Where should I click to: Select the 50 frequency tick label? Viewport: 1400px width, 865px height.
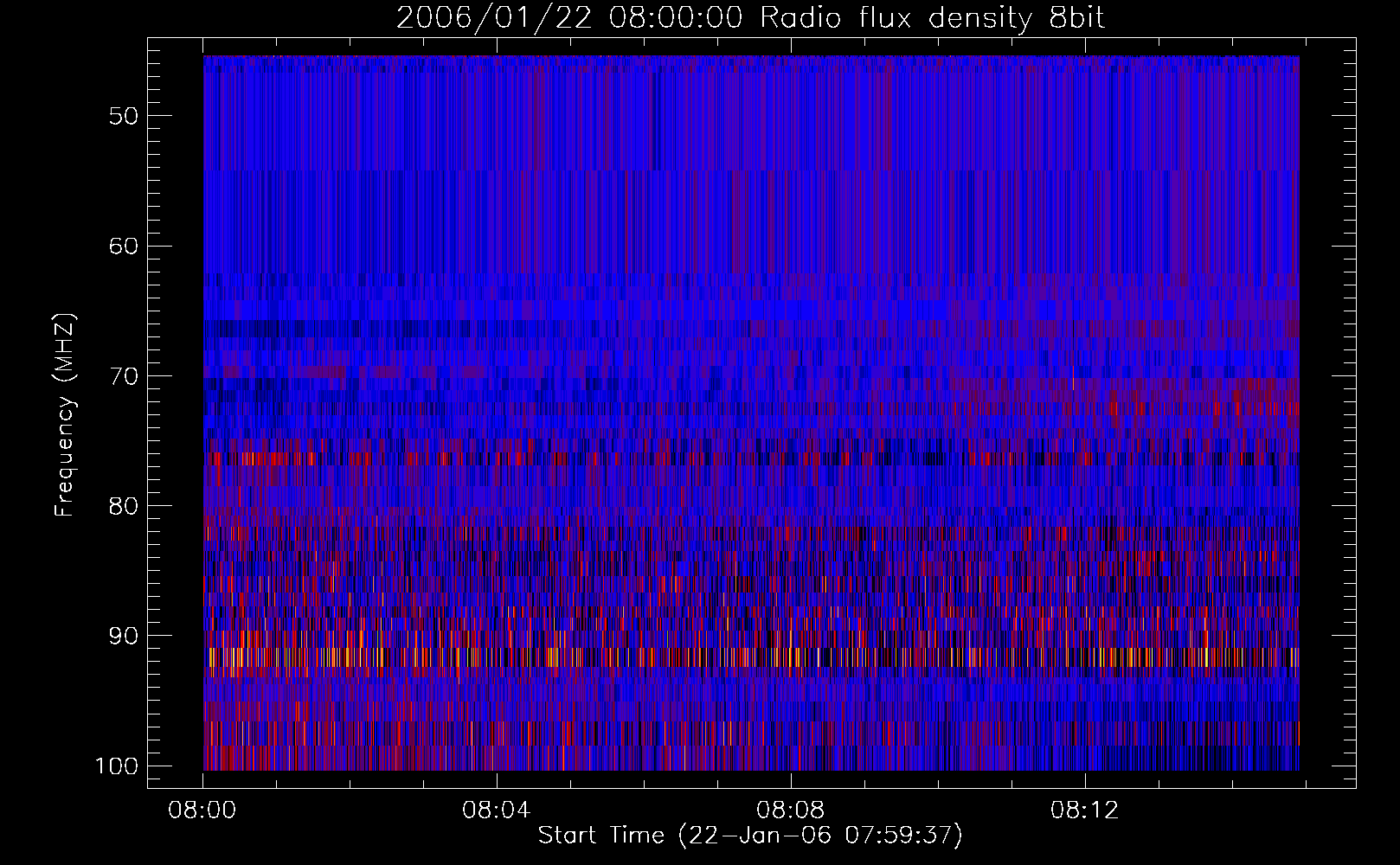[123, 116]
